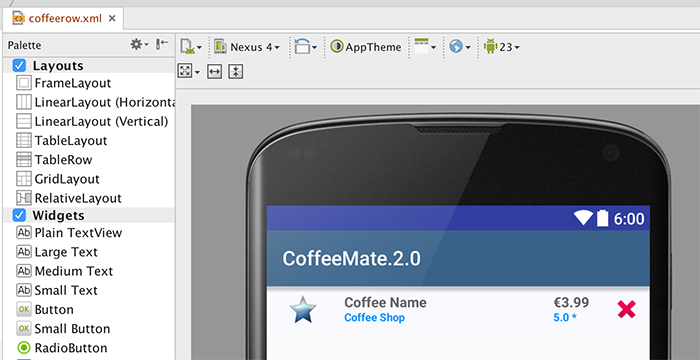Click the hide palette panel icon
Viewport: 700px width, 360px height.
coord(162,44)
